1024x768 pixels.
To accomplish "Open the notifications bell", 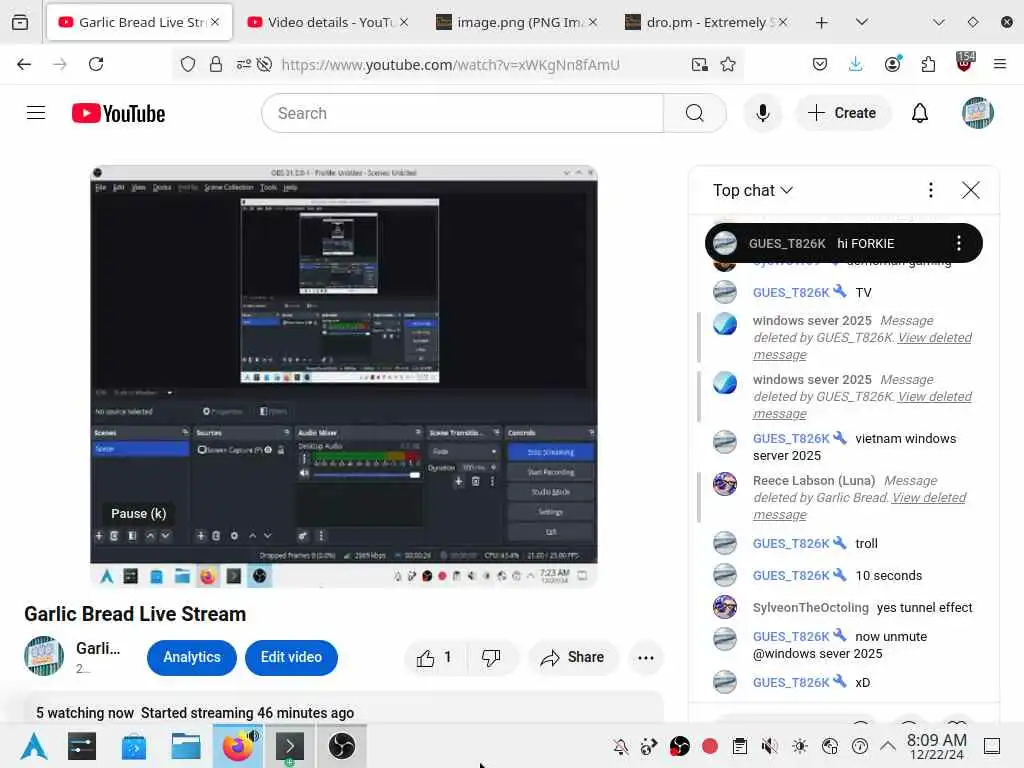I will 920,113.
